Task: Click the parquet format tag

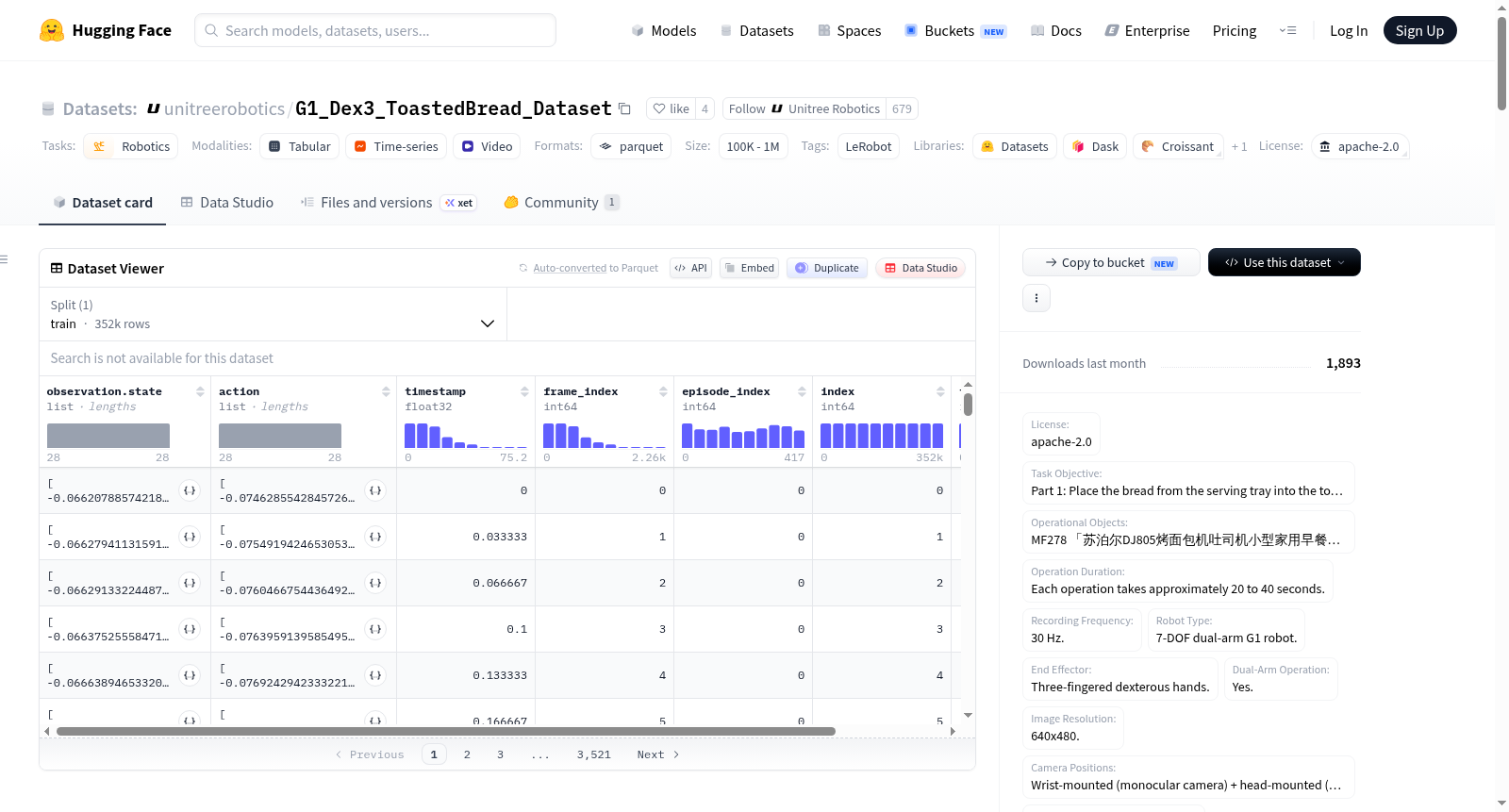Action: point(631,146)
